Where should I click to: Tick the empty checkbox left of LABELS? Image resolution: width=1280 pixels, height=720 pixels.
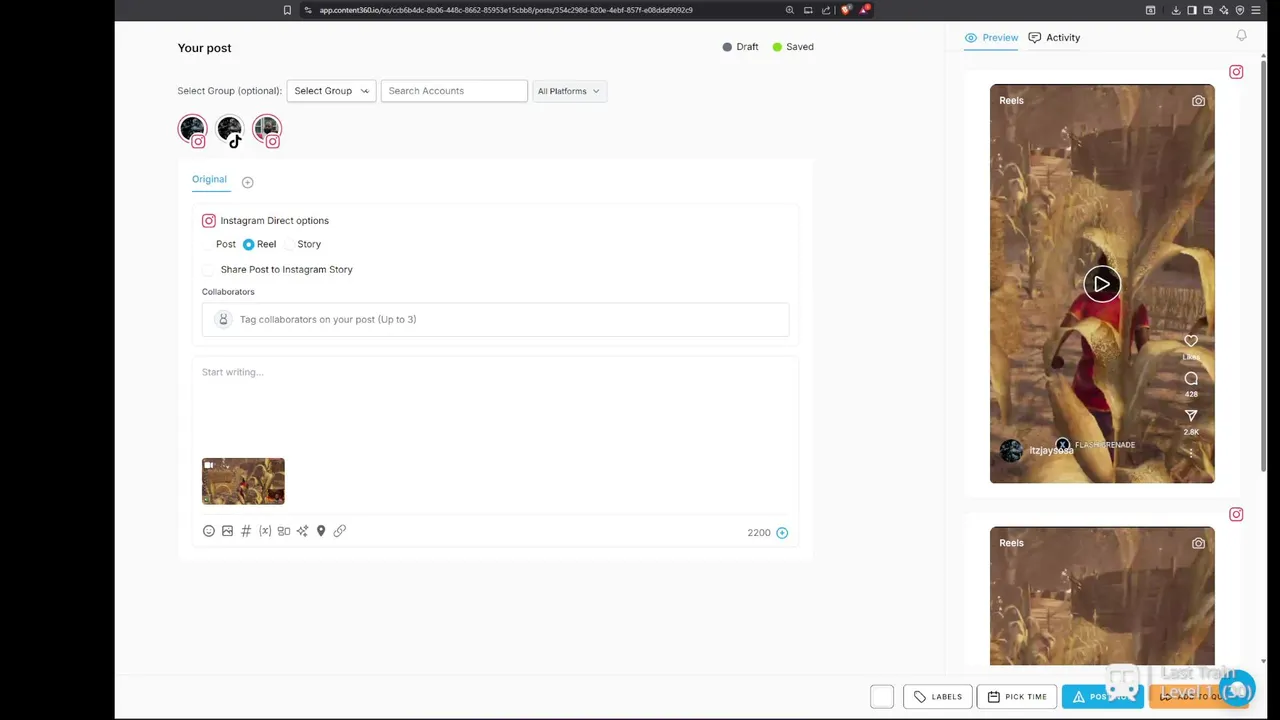coord(882,697)
